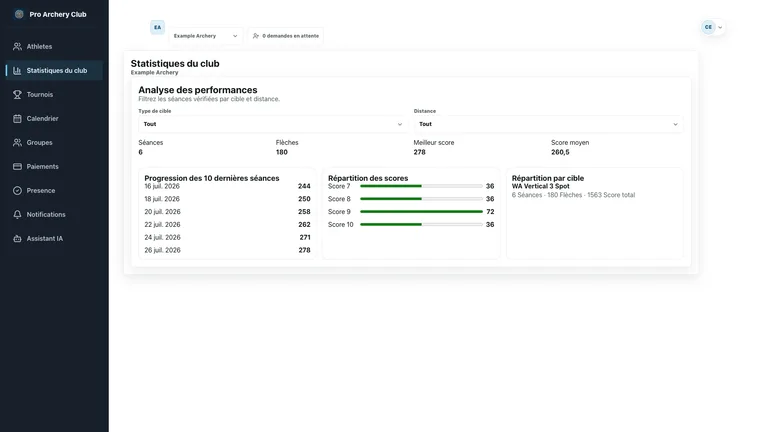Navigate to Groupes
The height and width of the screenshot is (432, 768).
[x=54, y=143]
